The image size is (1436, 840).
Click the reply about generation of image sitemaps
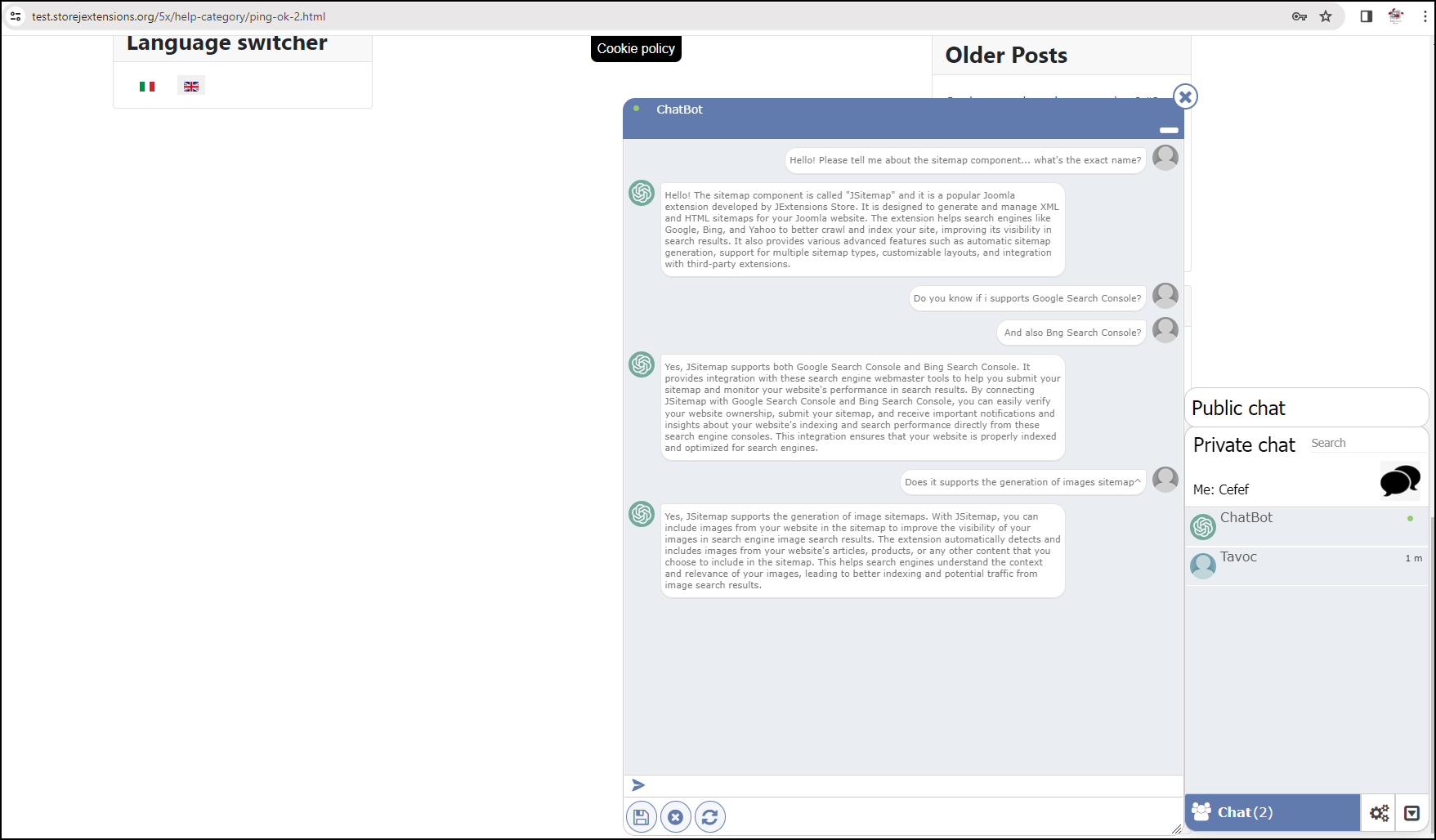point(862,551)
